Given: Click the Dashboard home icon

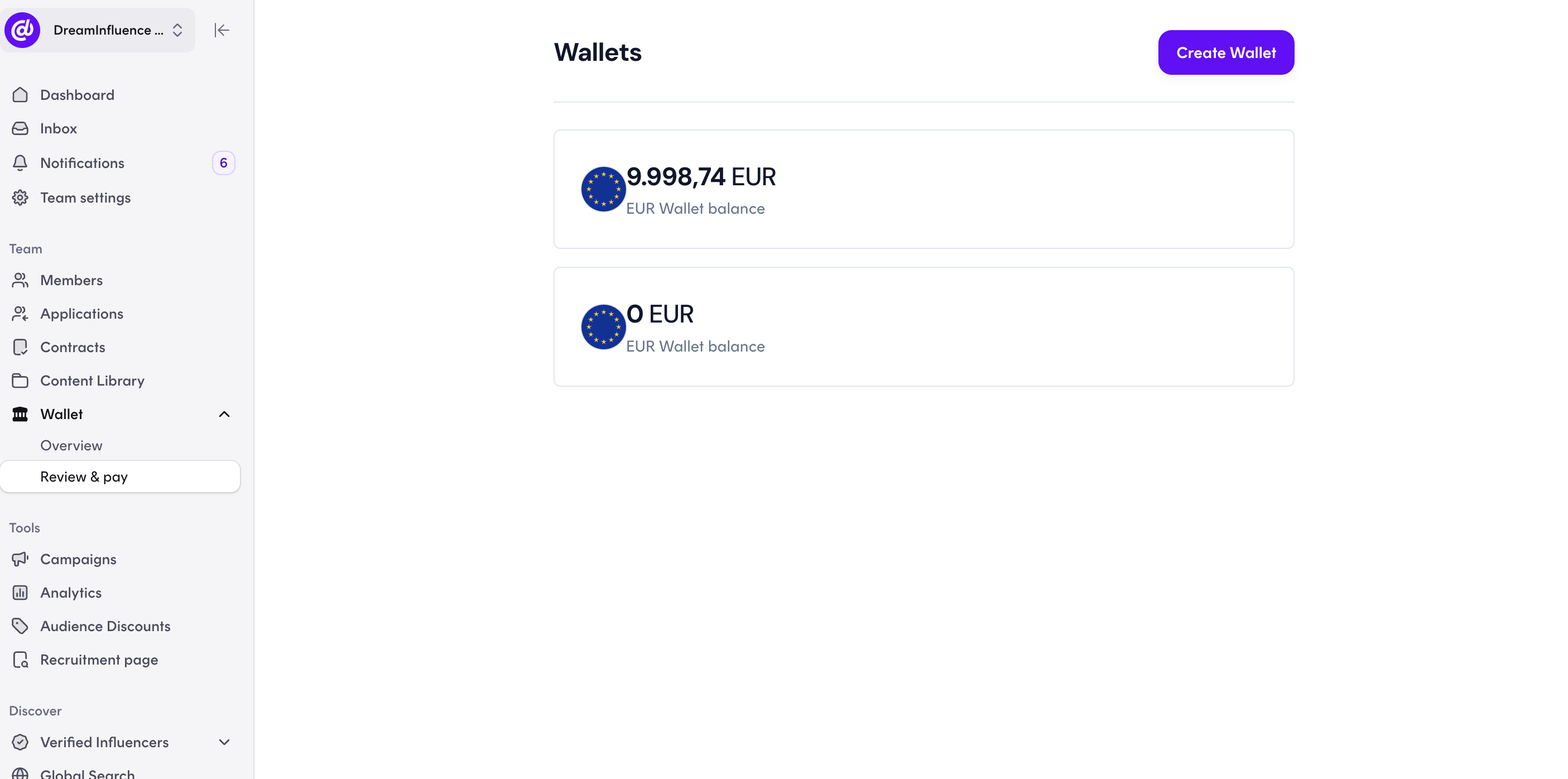Looking at the screenshot, I should [20, 95].
